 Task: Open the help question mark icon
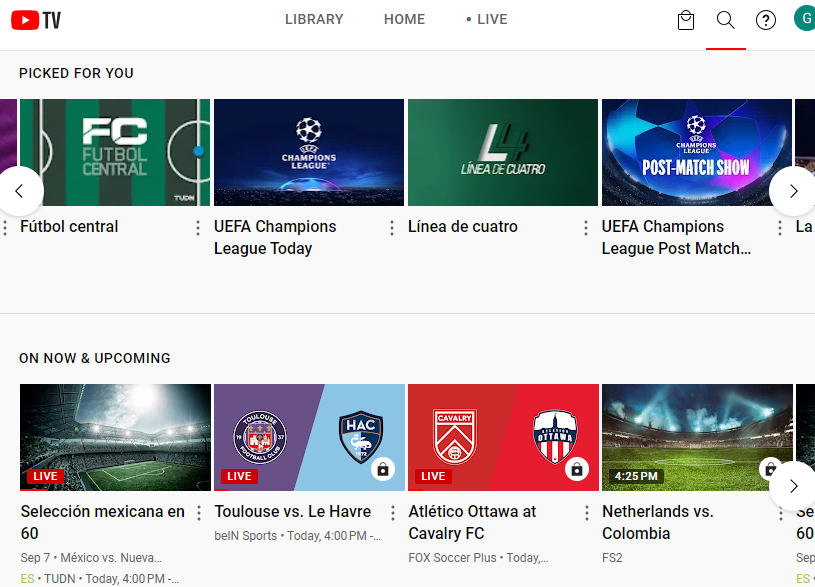point(766,20)
